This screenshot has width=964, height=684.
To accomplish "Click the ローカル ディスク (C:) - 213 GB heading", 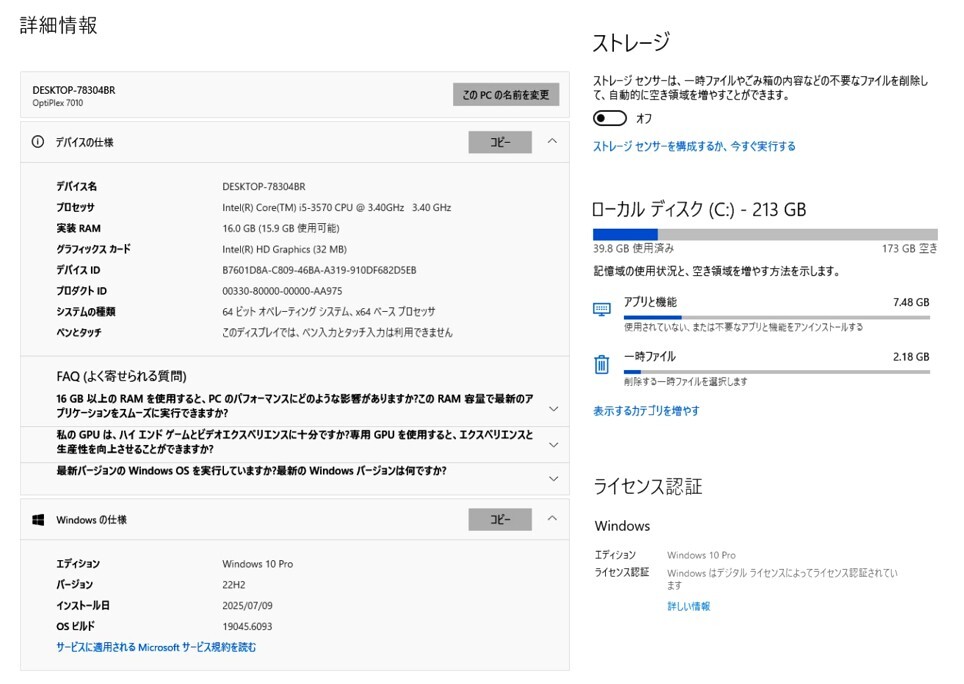I will coord(699,210).
